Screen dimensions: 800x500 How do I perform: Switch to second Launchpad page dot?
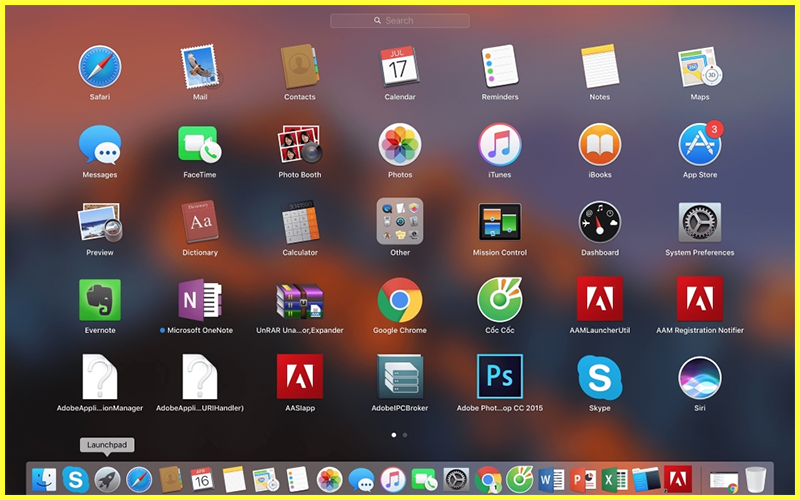[x=405, y=435]
